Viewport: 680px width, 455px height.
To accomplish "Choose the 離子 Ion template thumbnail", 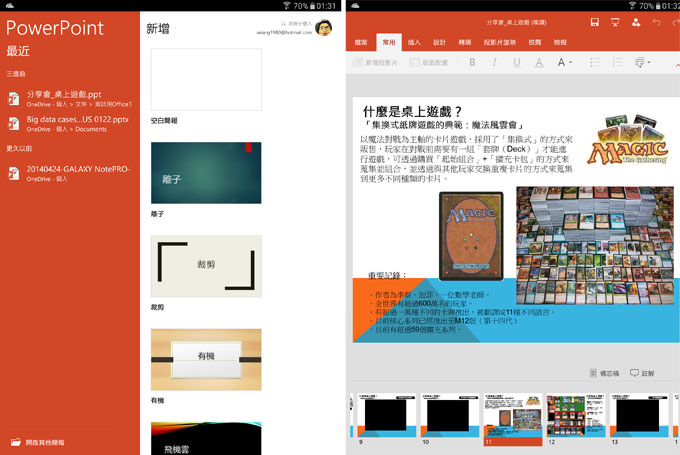I will coord(206,173).
